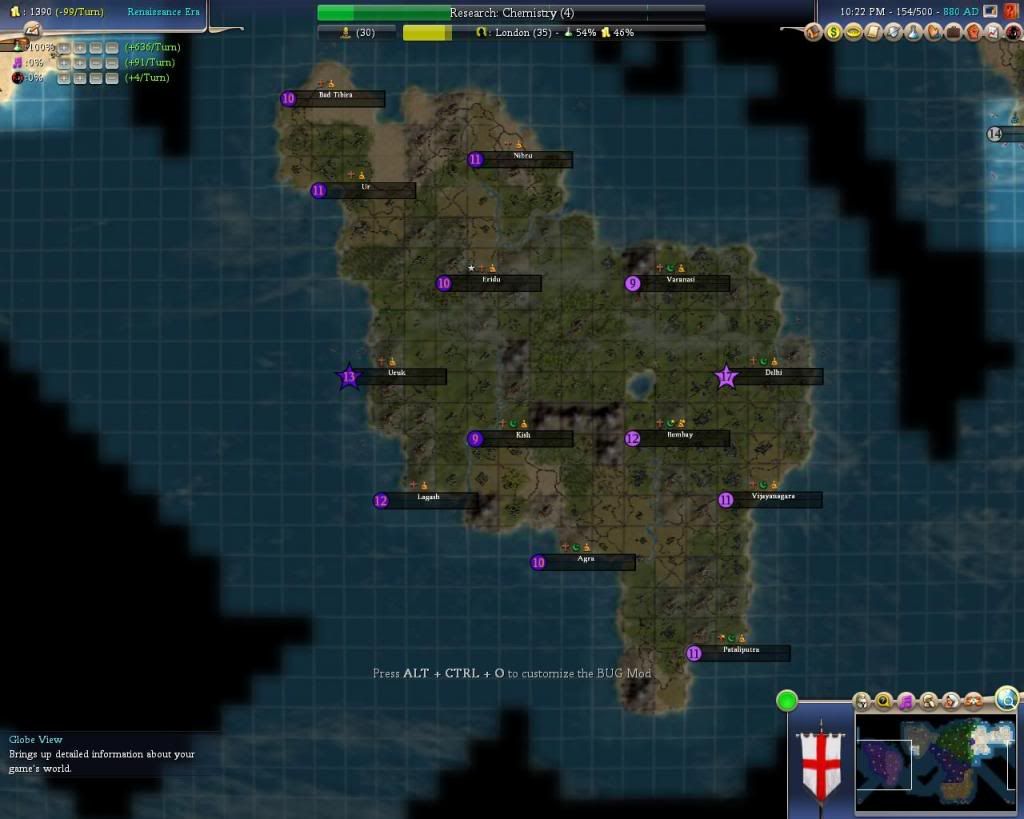Click the 880 AD date text
Viewport: 1024px width, 819px height.
coord(961,12)
